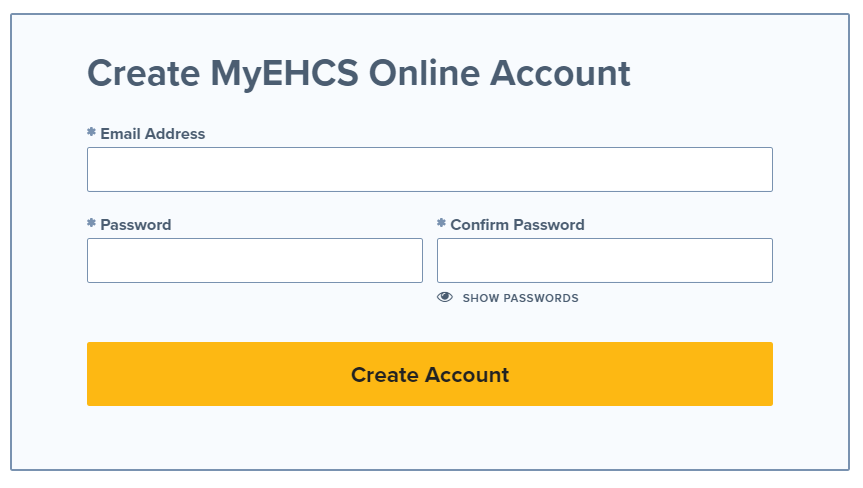This screenshot has width=863, height=488.
Task: Click the Create Account button label text
Action: pyautogui.click(x=430, y=375)
